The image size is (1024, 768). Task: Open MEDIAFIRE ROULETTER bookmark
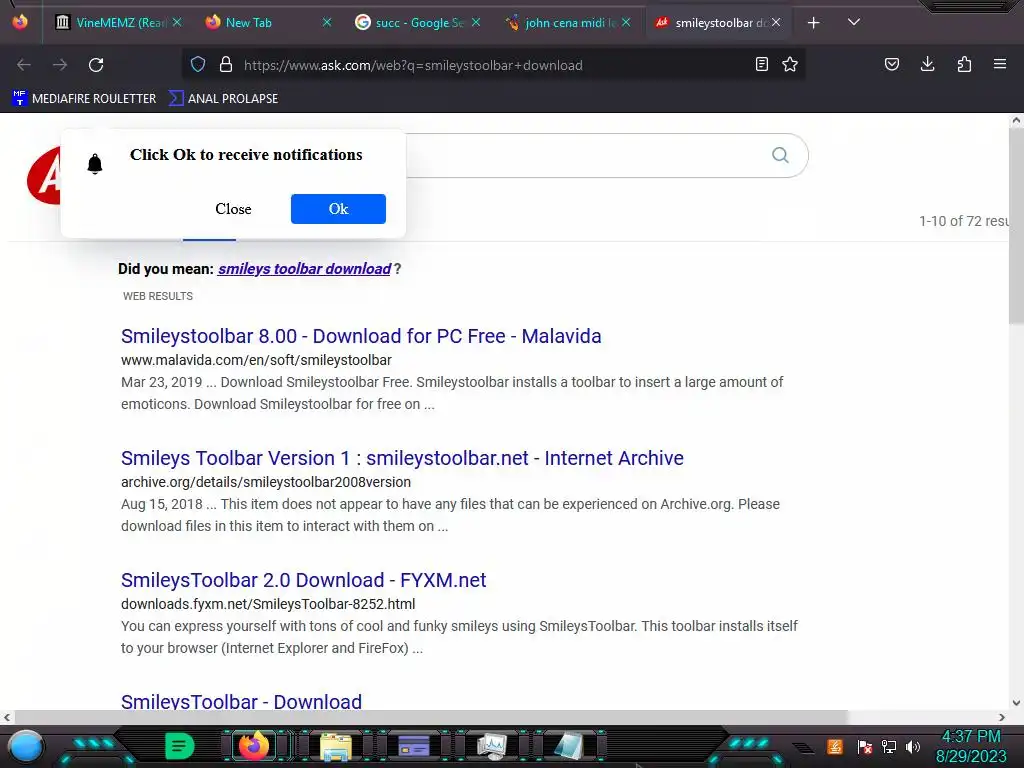point(85,99)
